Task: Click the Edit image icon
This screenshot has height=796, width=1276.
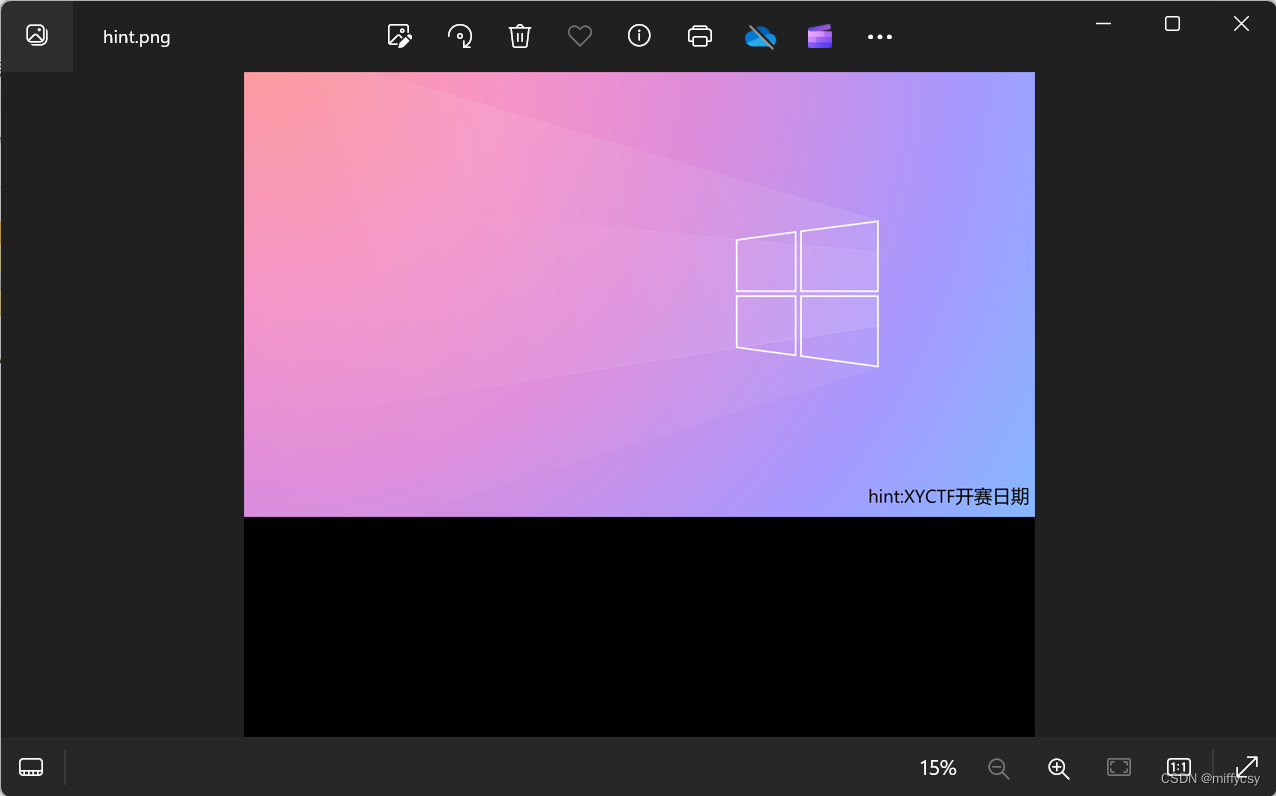Action: [x=399, y=36]
